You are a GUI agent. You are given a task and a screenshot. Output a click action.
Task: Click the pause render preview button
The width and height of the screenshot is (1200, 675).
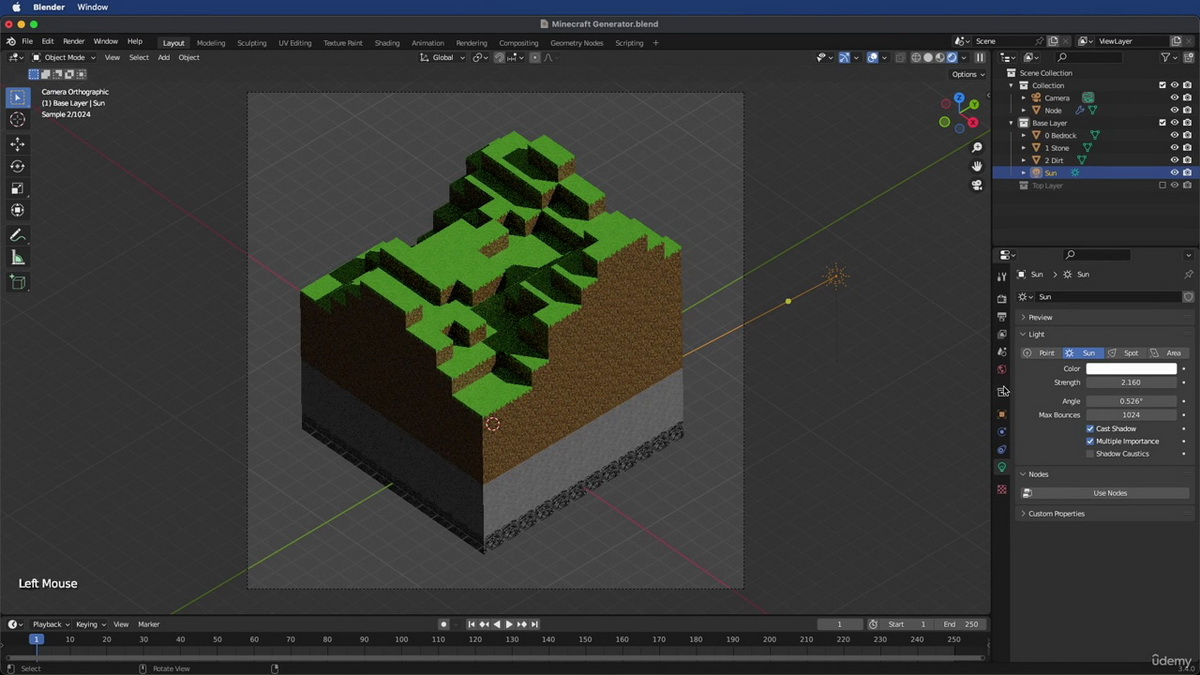[x=980, y=58]
